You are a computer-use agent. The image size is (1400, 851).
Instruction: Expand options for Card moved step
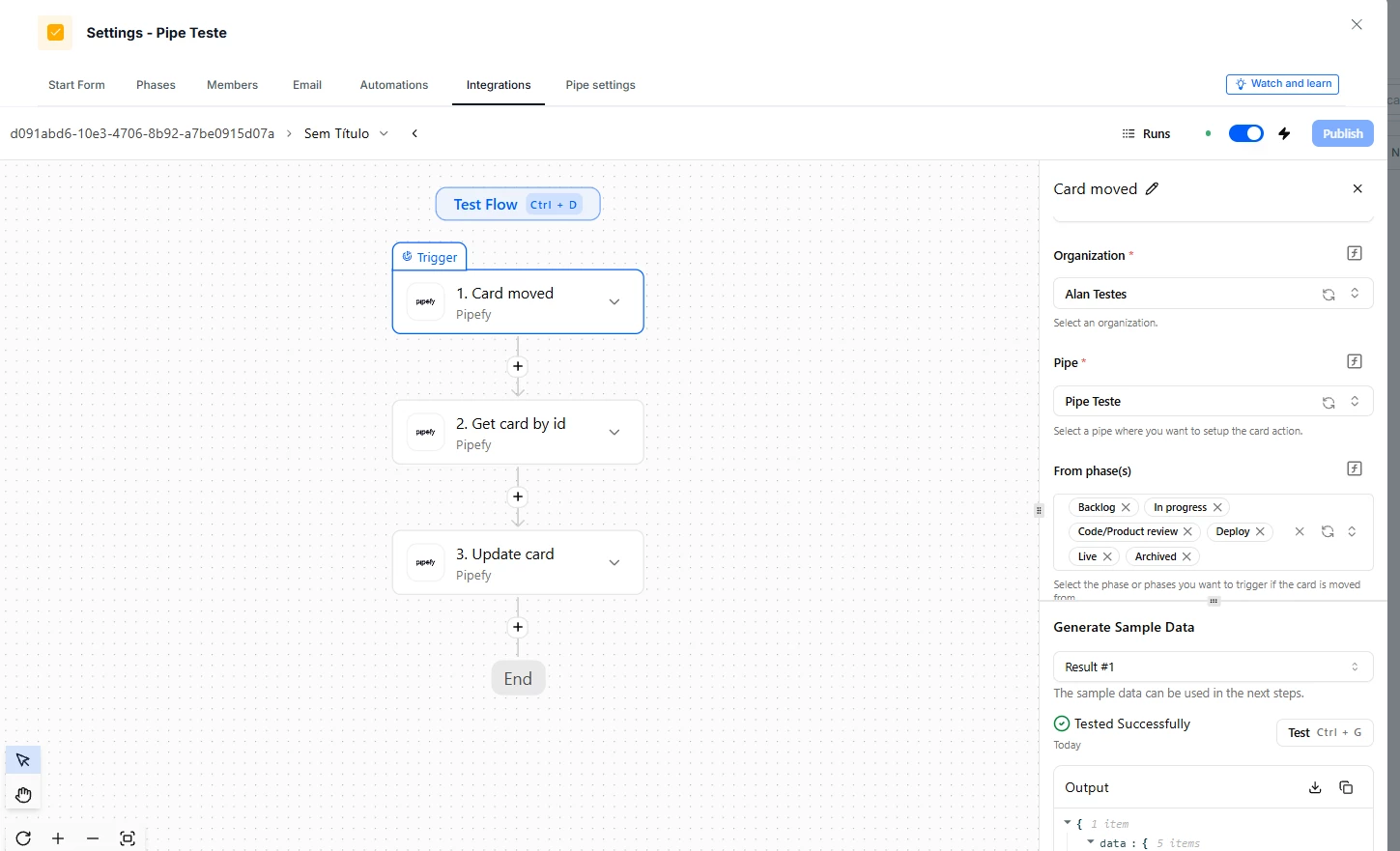tap(614, 301)
